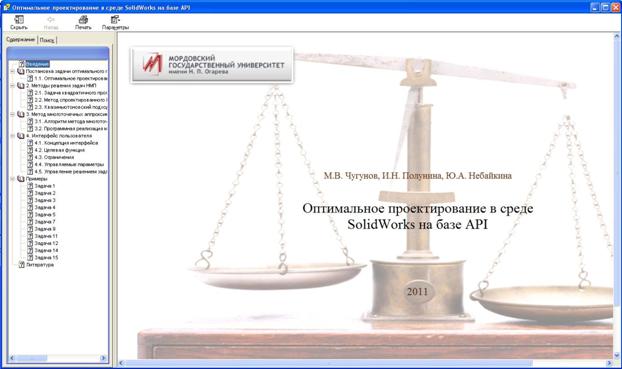Click the Скрыть (Hide) toolbar icon
The width and height of the screenshot is (622, 369).
pos(19,22)
